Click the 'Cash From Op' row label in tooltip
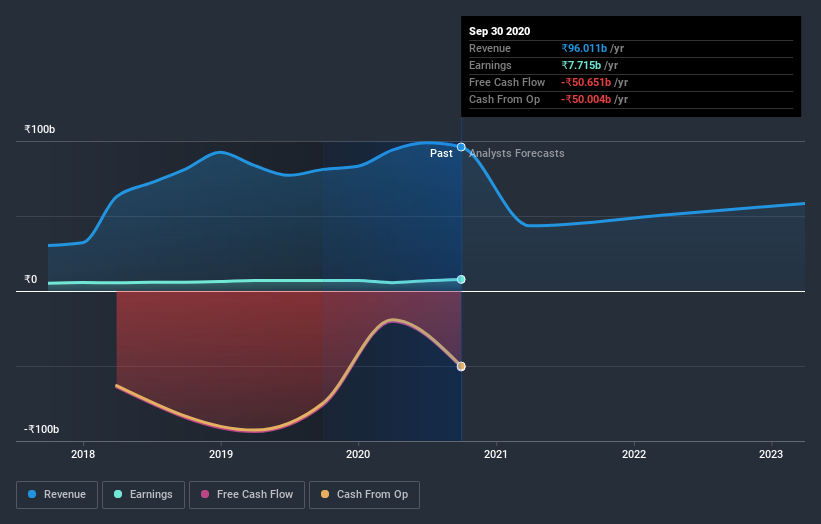 click(x=504, y=99)
